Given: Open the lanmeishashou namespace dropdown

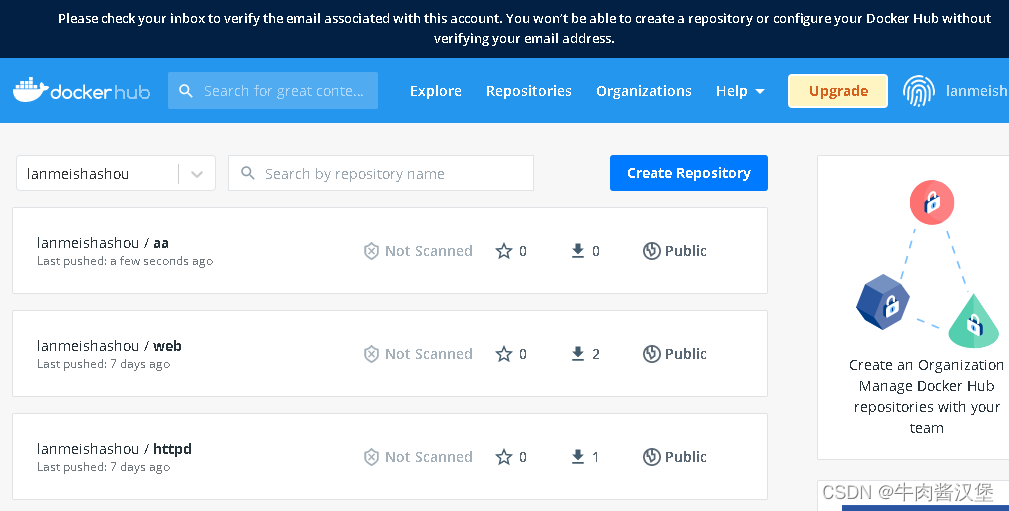Looking at the screenshot, I should click(x=116, y=173).
